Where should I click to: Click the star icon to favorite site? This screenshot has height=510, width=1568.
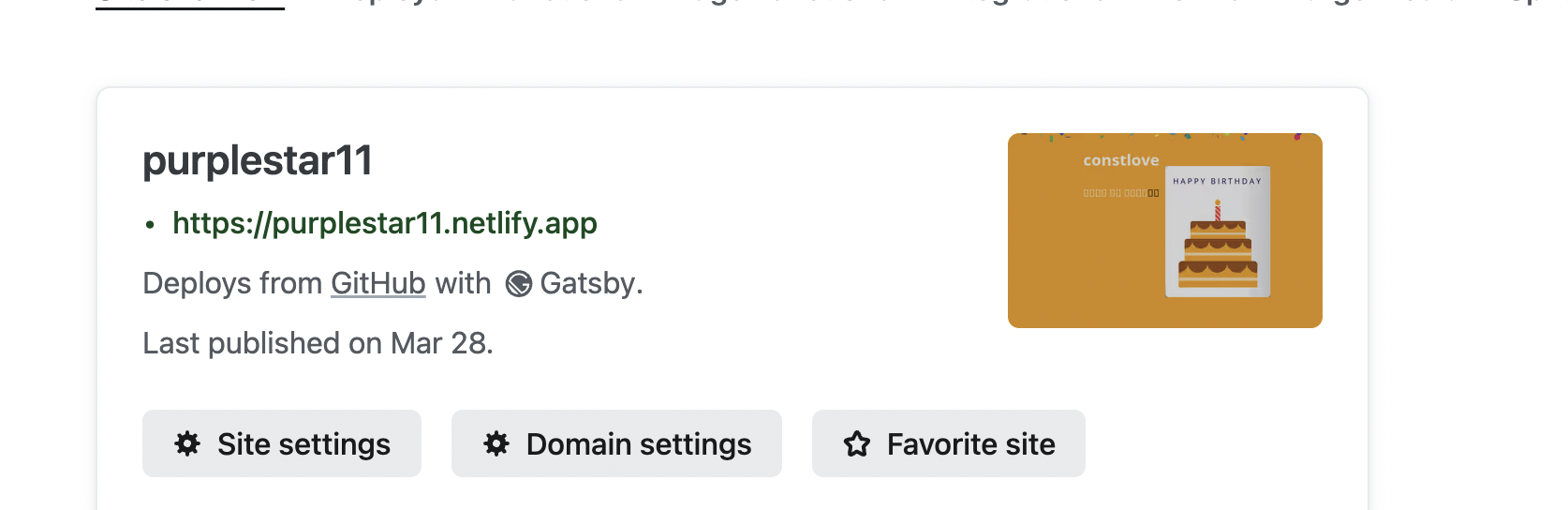(857, 443)
